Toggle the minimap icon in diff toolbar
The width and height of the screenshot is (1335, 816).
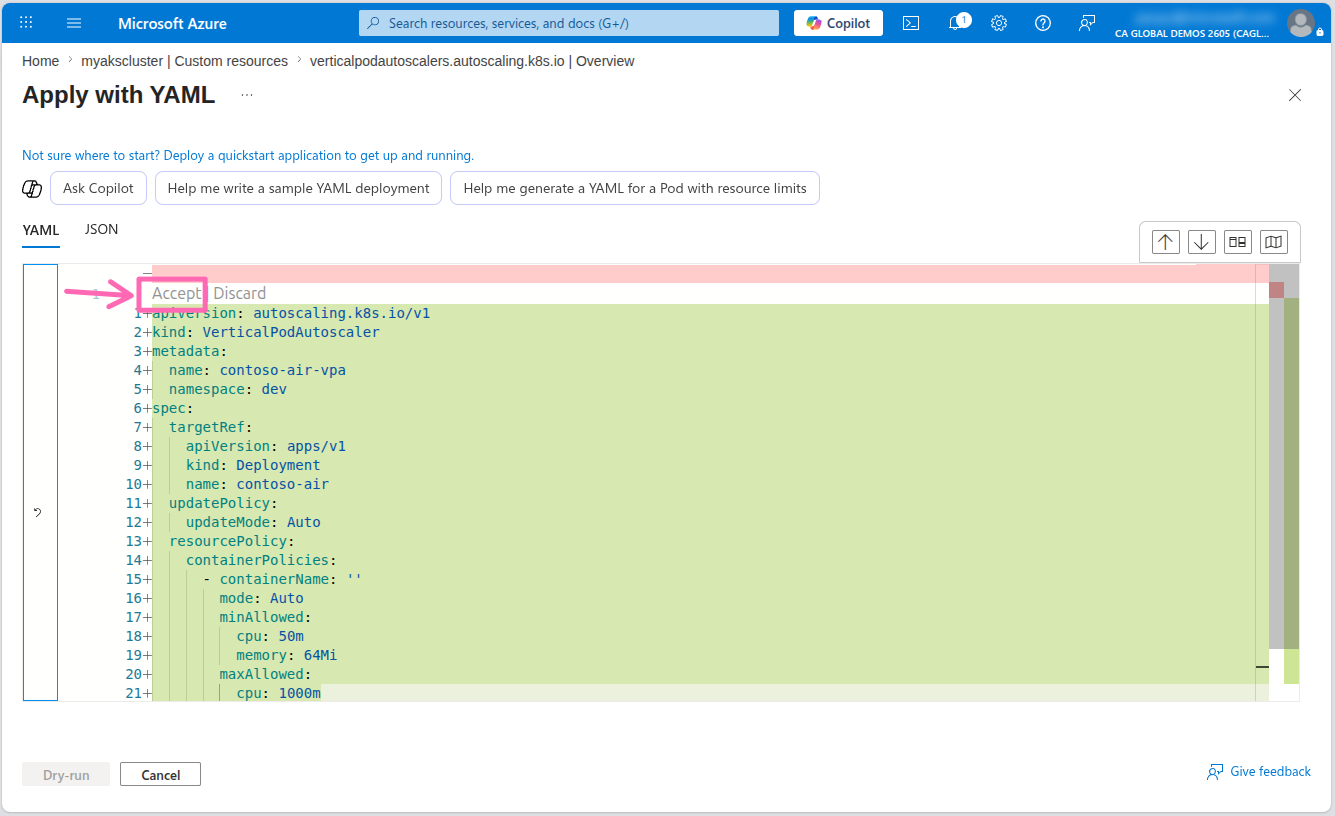tap(1273, 242)
